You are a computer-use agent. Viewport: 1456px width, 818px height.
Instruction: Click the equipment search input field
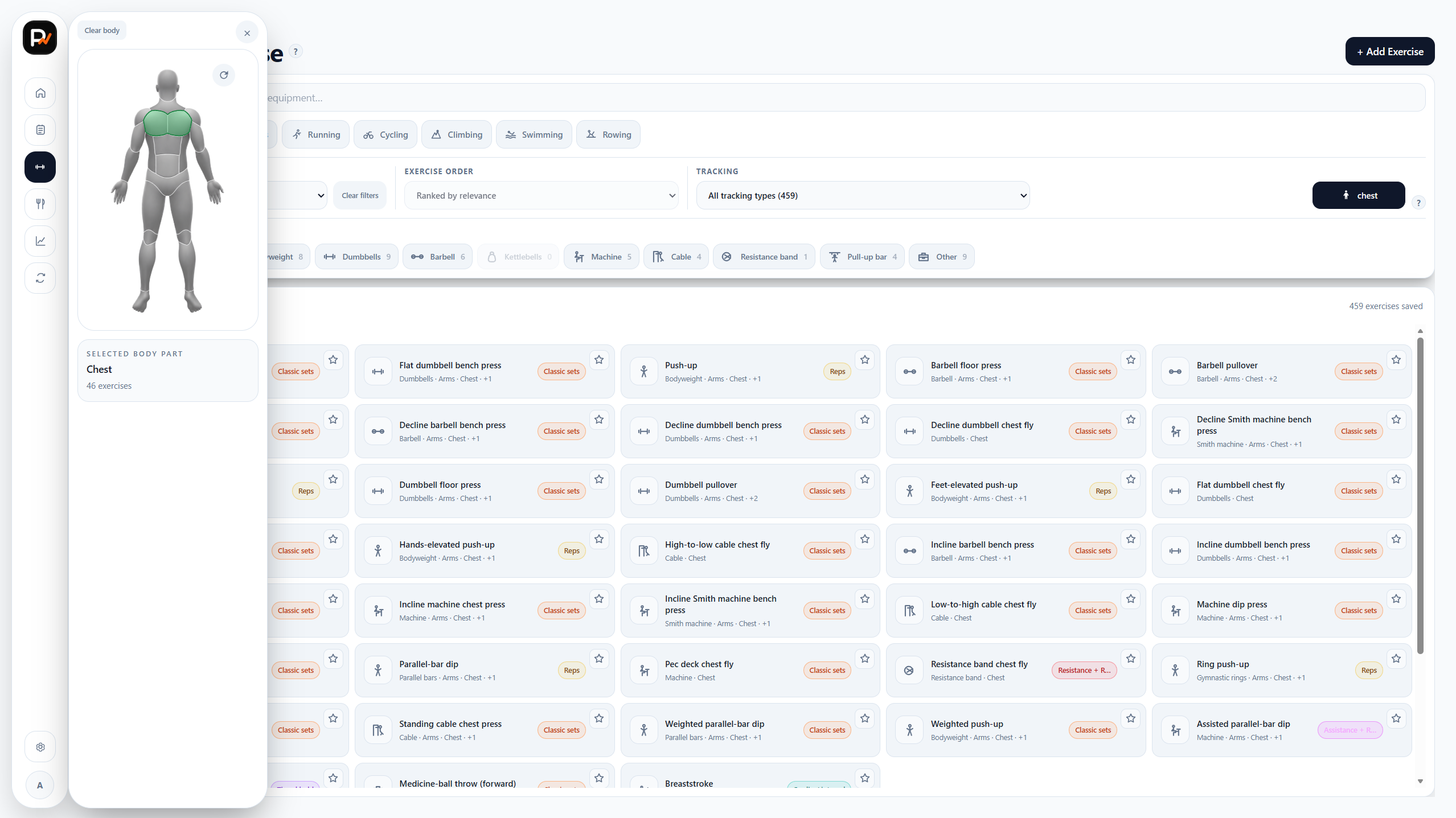[846, 98]
